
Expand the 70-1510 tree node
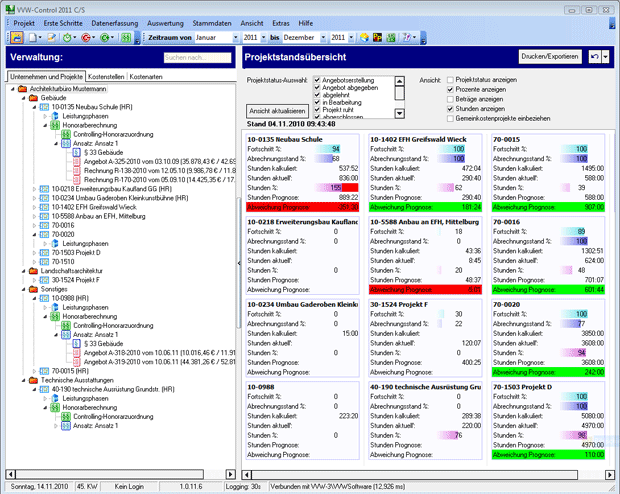tap(34, 262)
